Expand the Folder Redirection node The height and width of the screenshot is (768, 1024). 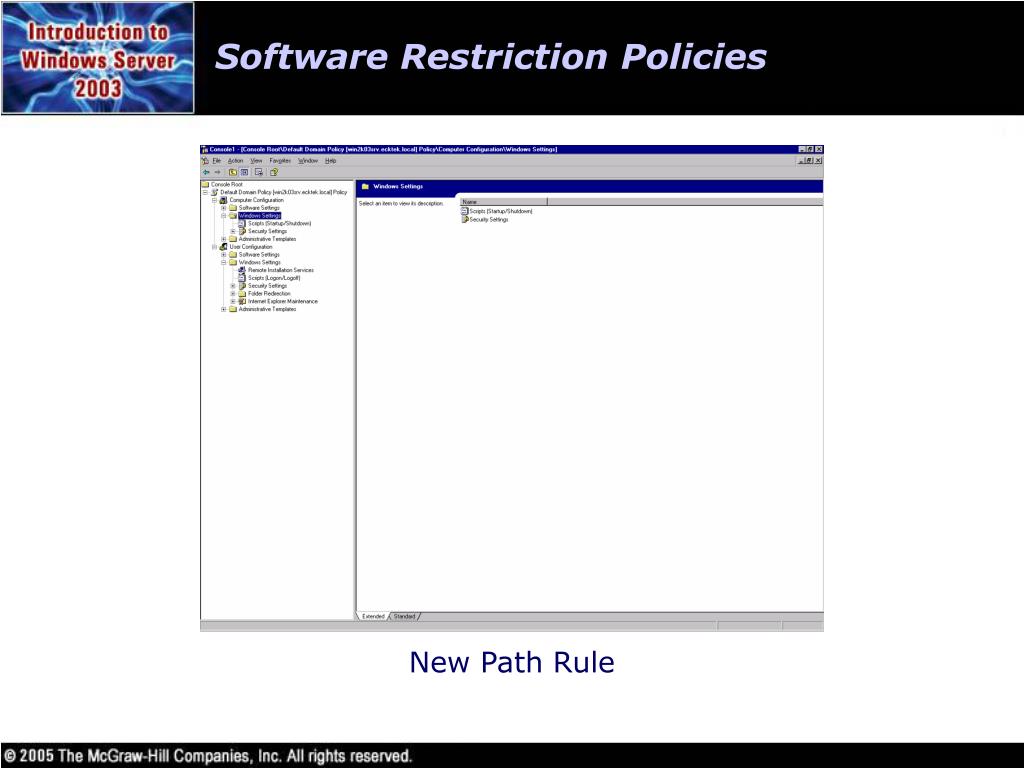(x=233, y=293)
